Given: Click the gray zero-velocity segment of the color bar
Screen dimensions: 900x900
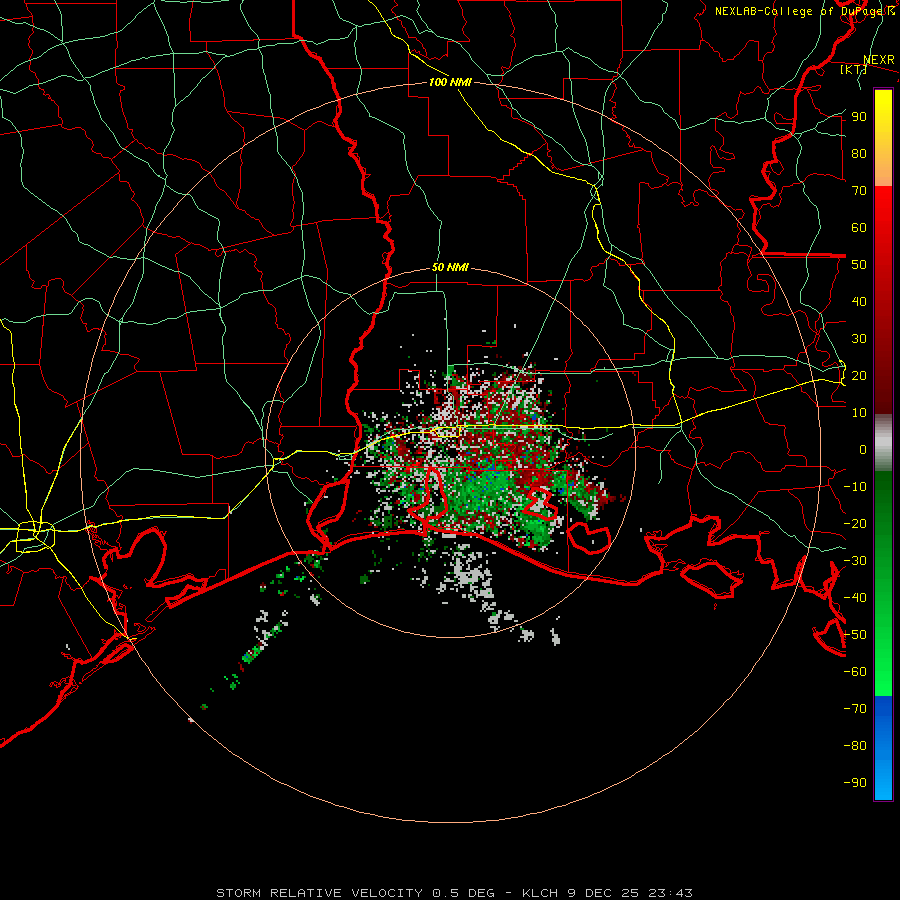Looking at the screenshot, I should point(883,443).
